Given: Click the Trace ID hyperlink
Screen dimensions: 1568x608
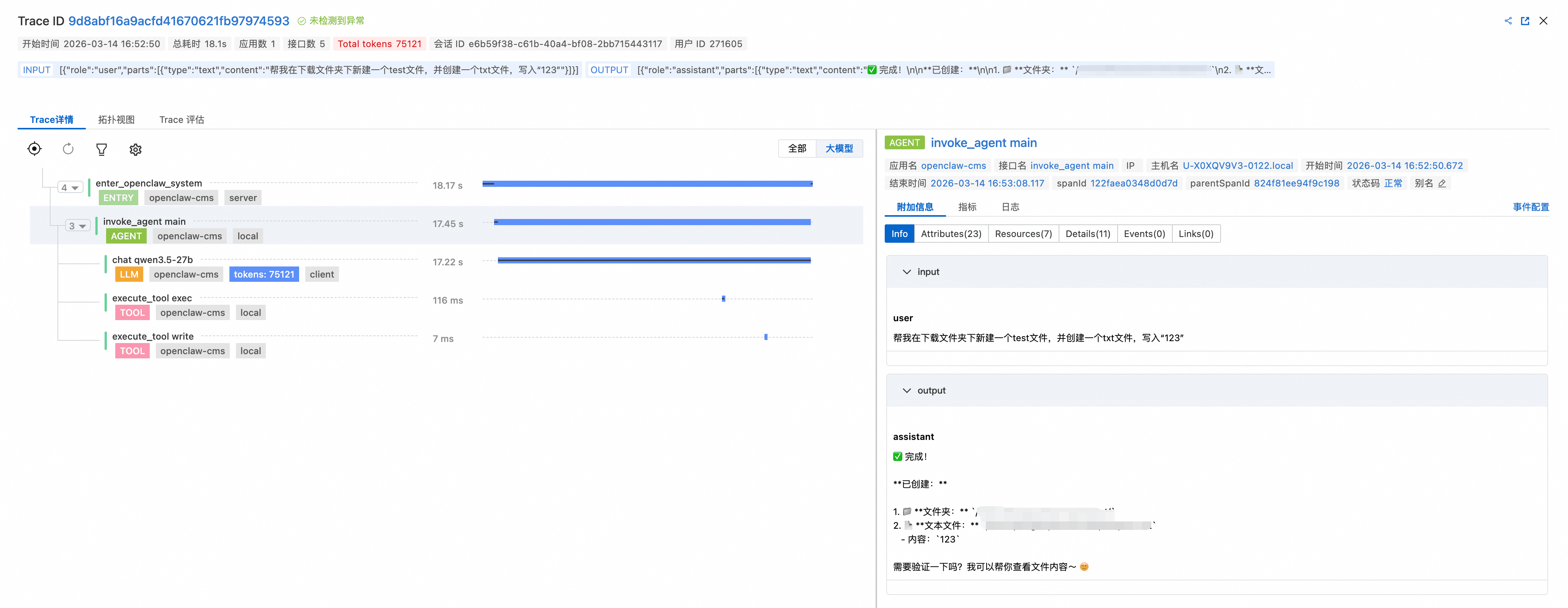Looking at the screenshot, I should [x=178, y=21].
